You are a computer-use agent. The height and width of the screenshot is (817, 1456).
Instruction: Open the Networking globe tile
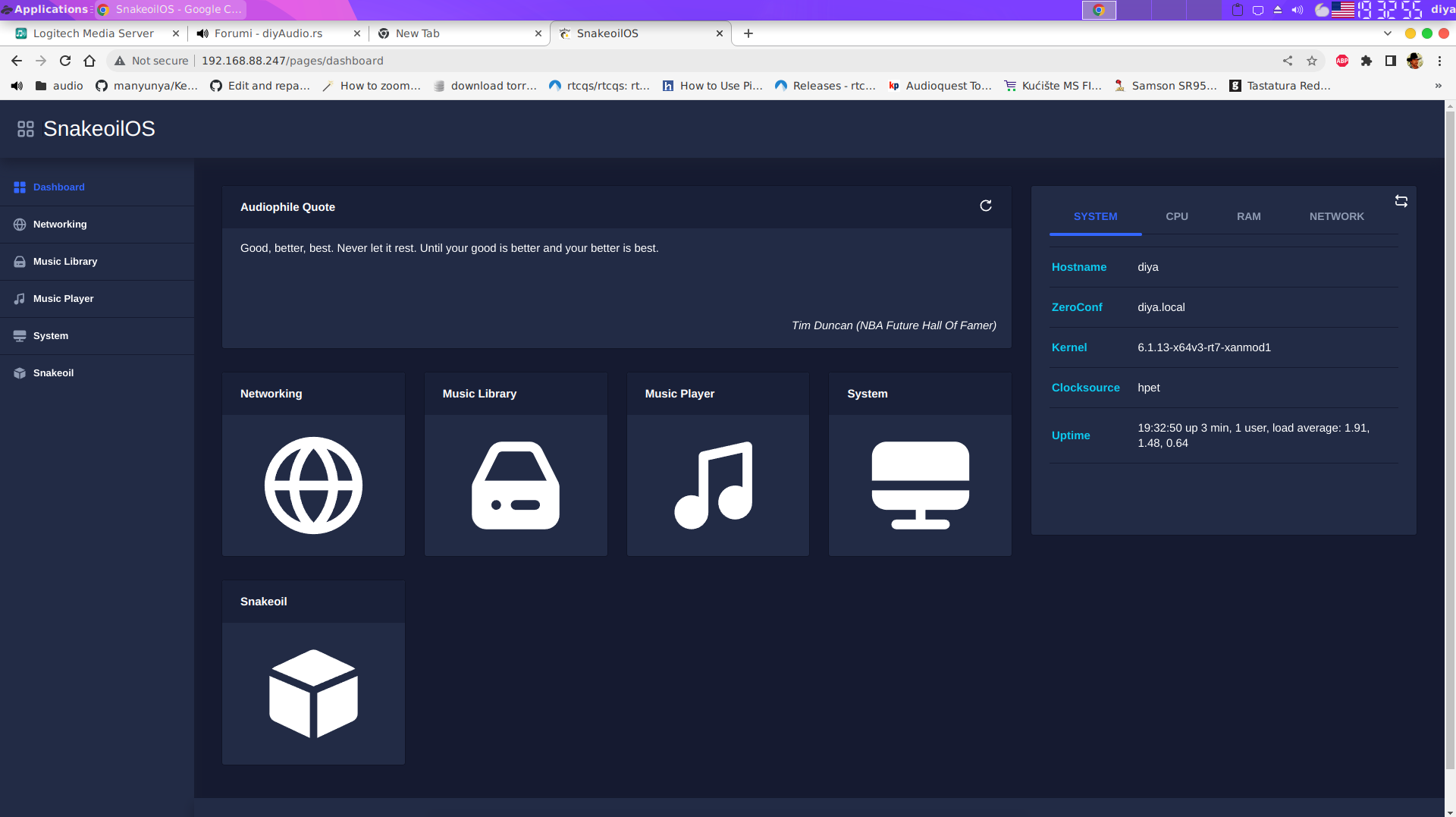click(x=313, y=485)
